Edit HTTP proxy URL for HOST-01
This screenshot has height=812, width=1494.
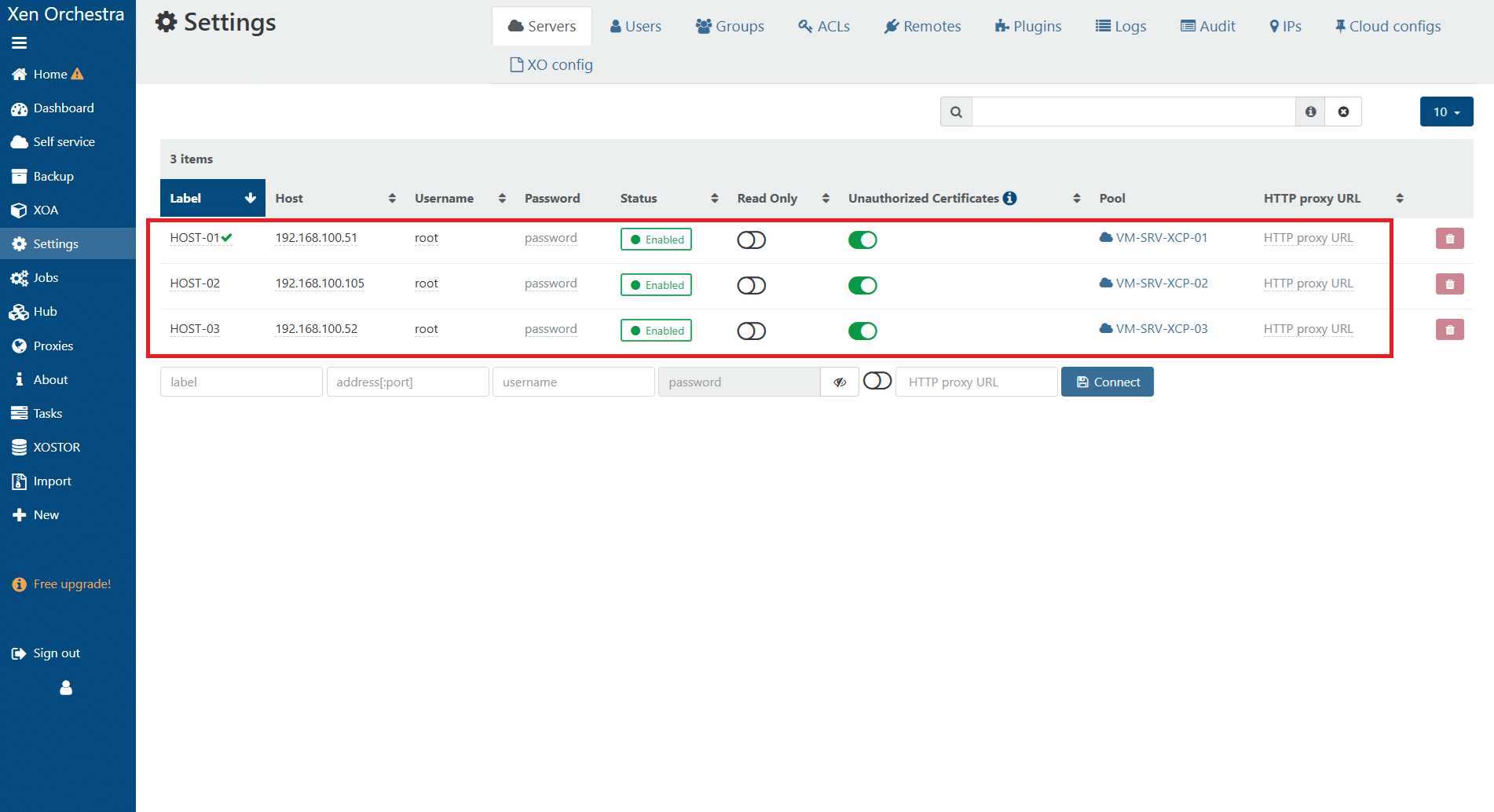(x=1308, y=238)
